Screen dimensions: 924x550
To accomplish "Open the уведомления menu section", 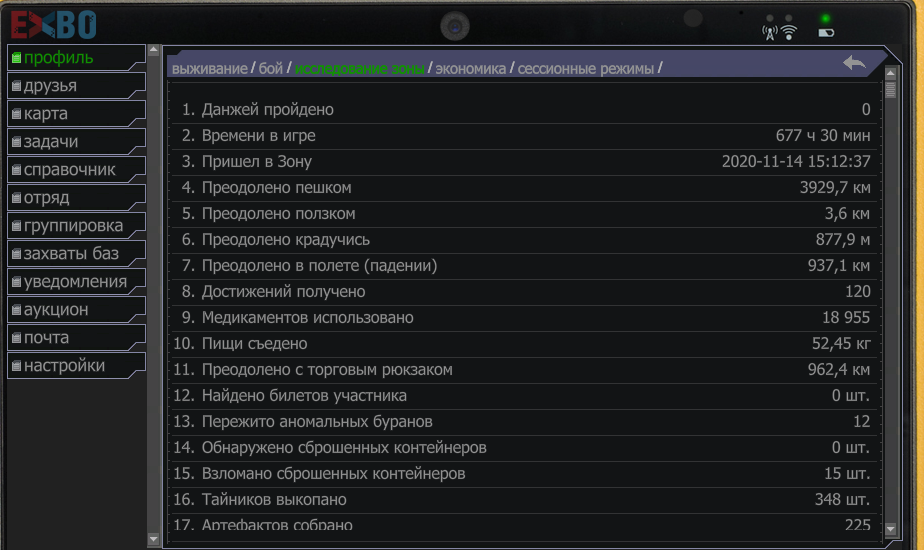I will [x=76, y=282].
